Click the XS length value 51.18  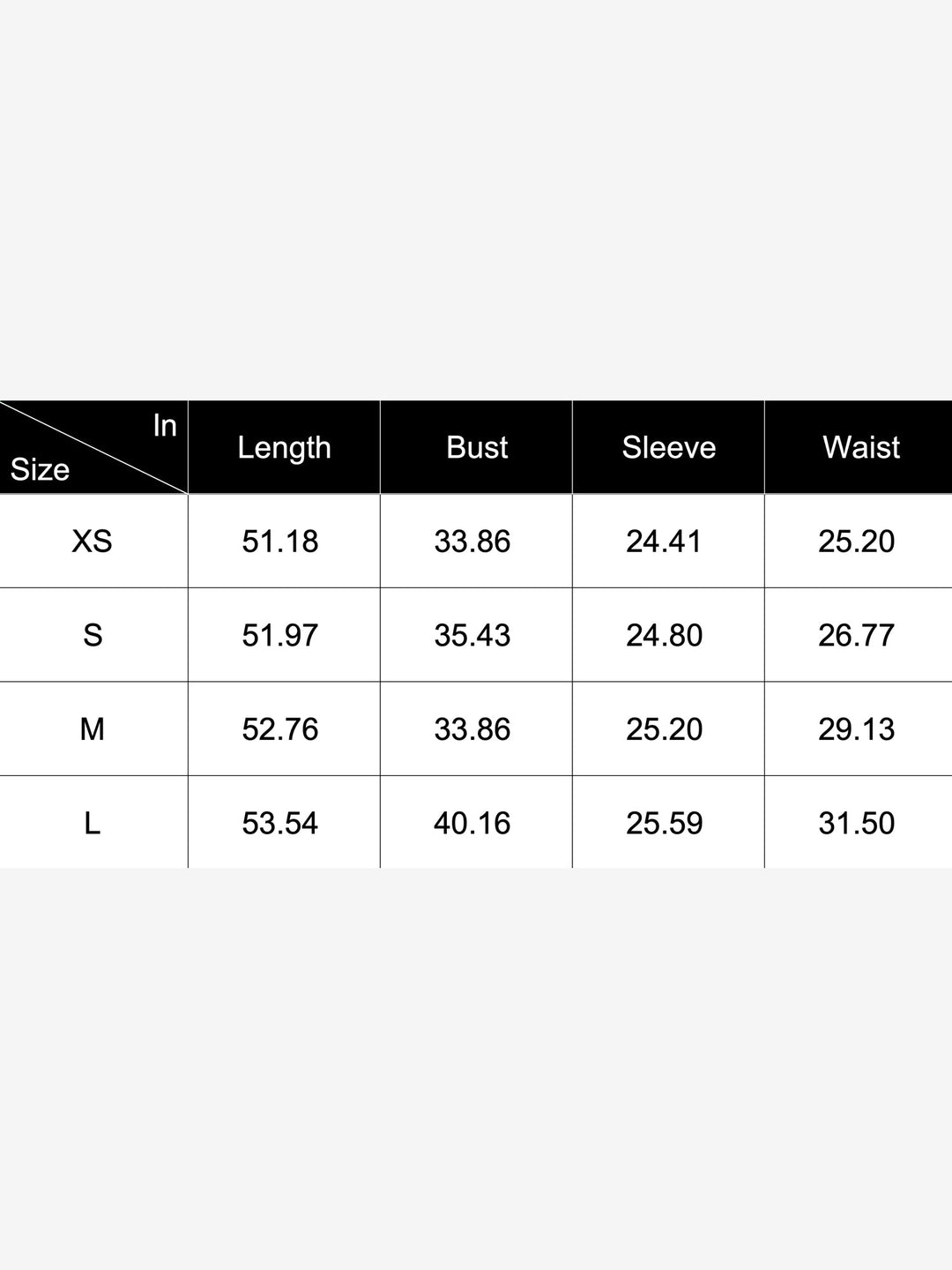[280, 541]
